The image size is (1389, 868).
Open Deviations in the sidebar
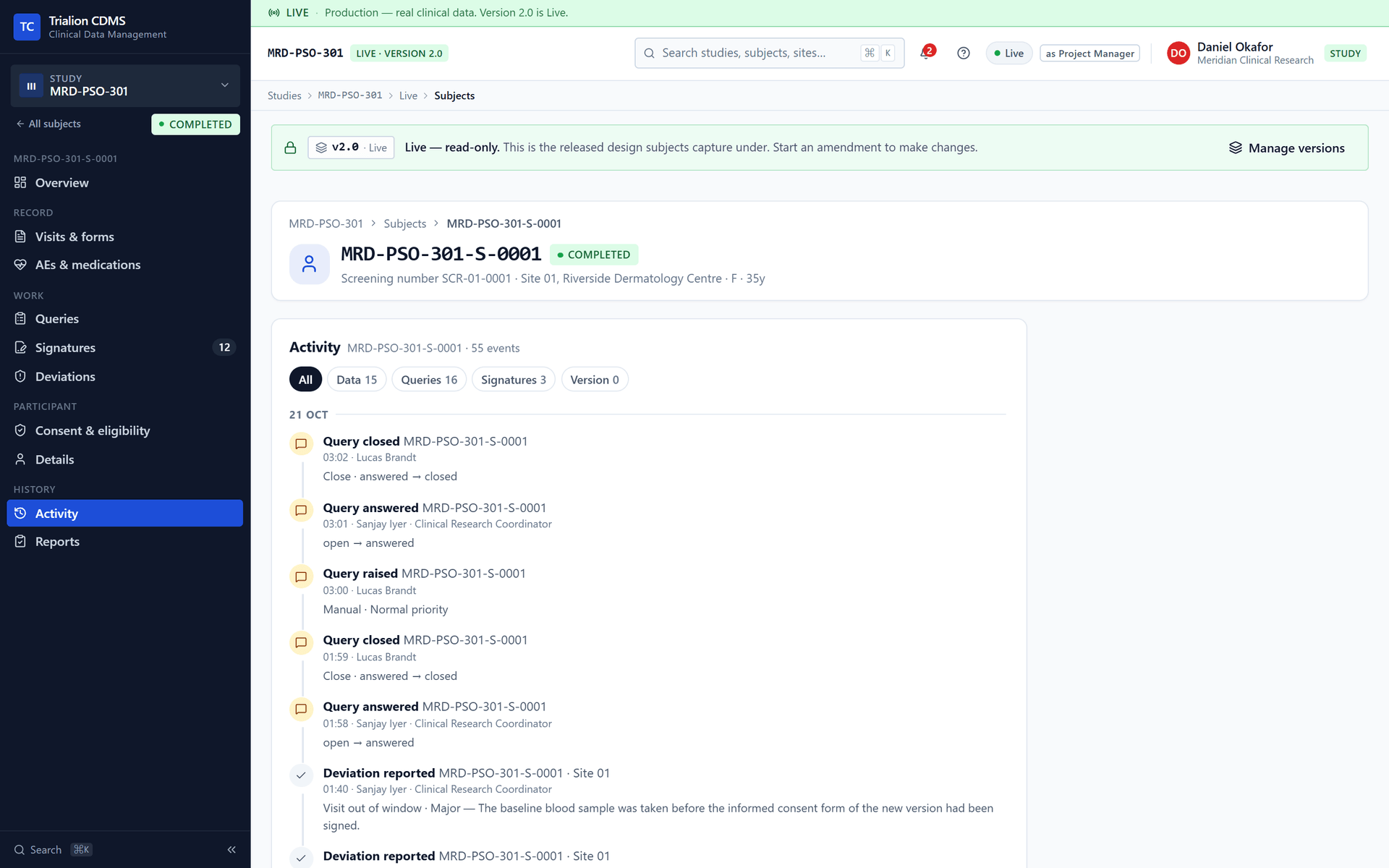coord(125,377)
